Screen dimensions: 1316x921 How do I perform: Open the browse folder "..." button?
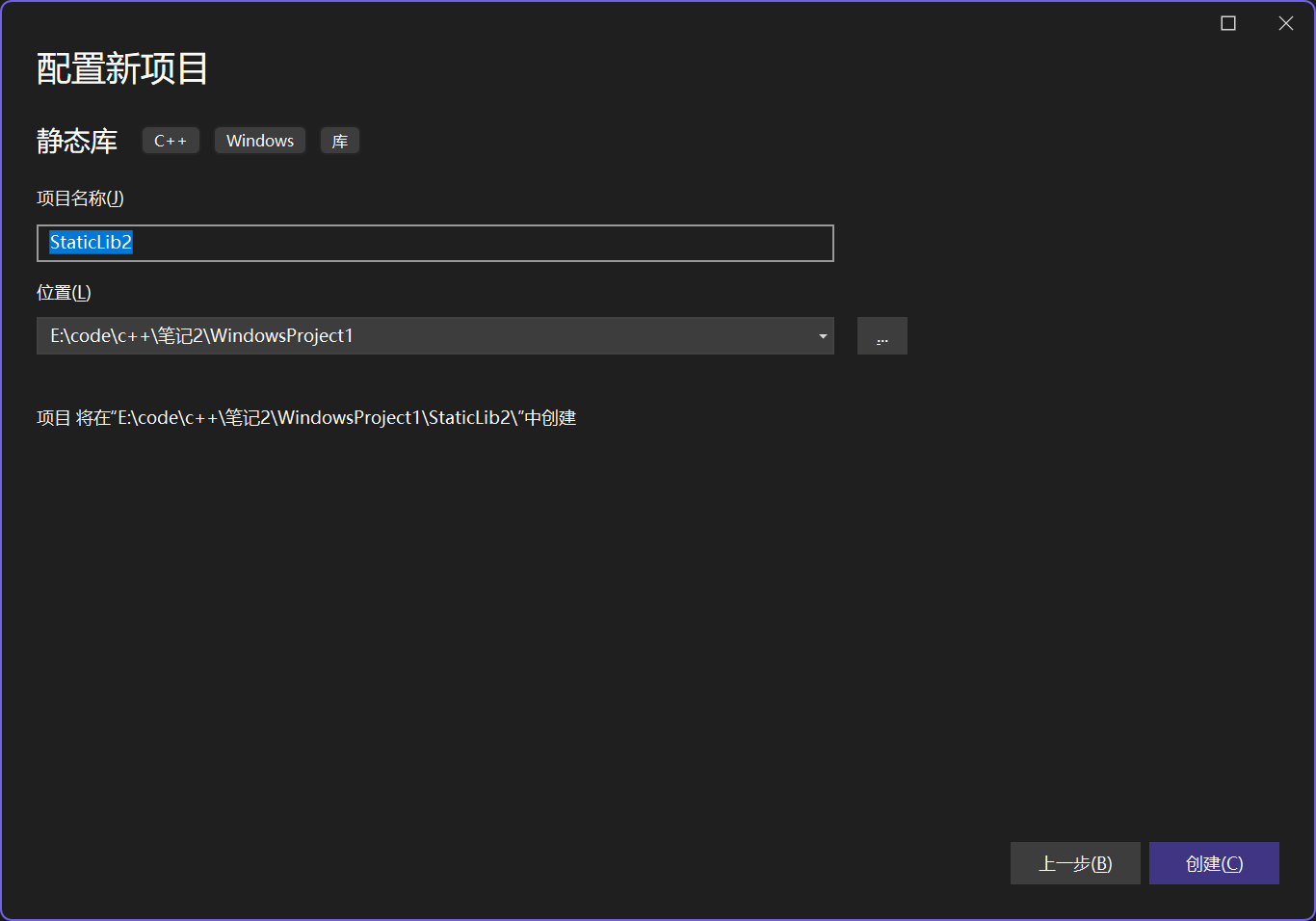tap(882, 336)
